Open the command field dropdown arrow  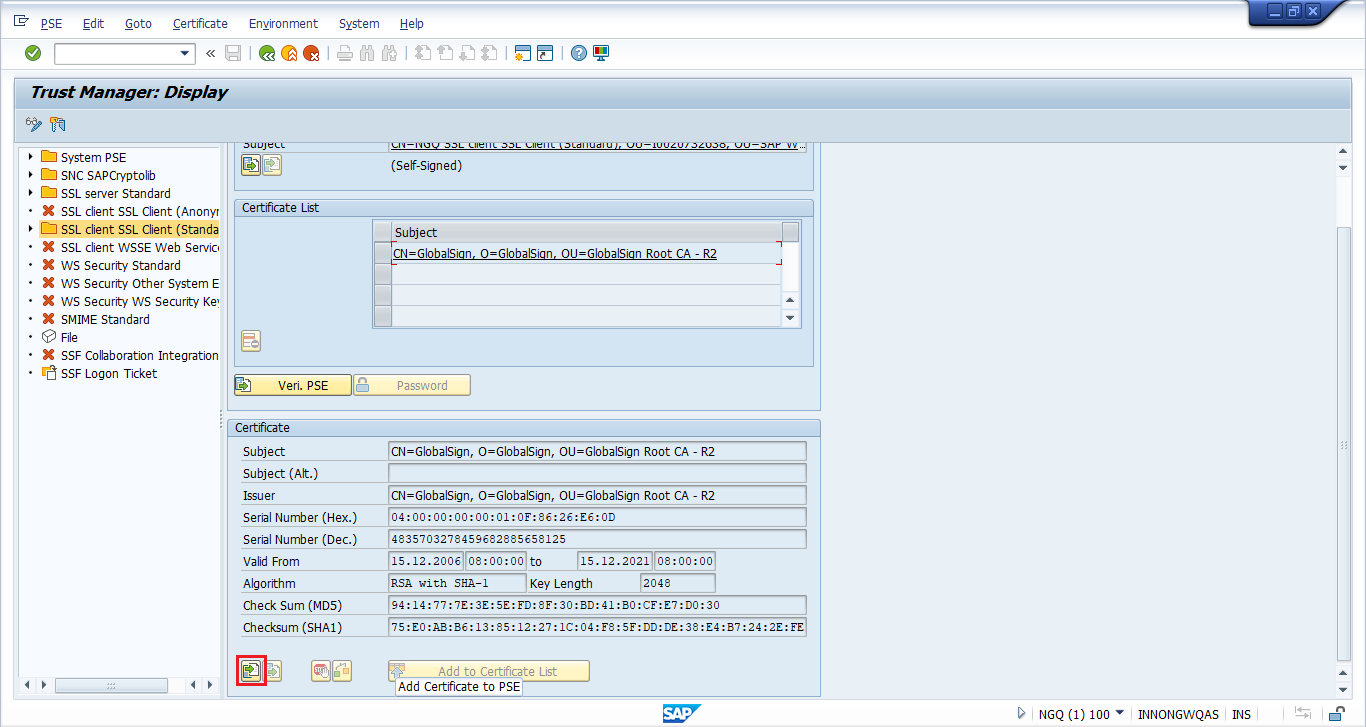tap(185, 54)
